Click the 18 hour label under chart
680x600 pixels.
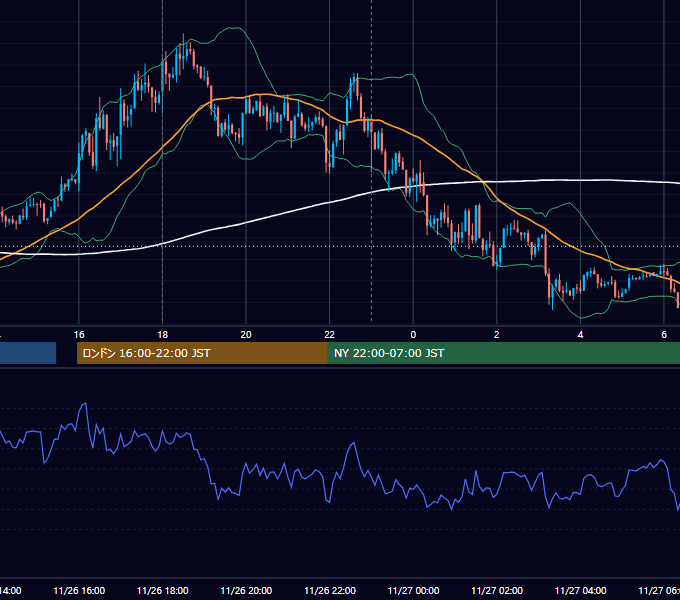162,335
